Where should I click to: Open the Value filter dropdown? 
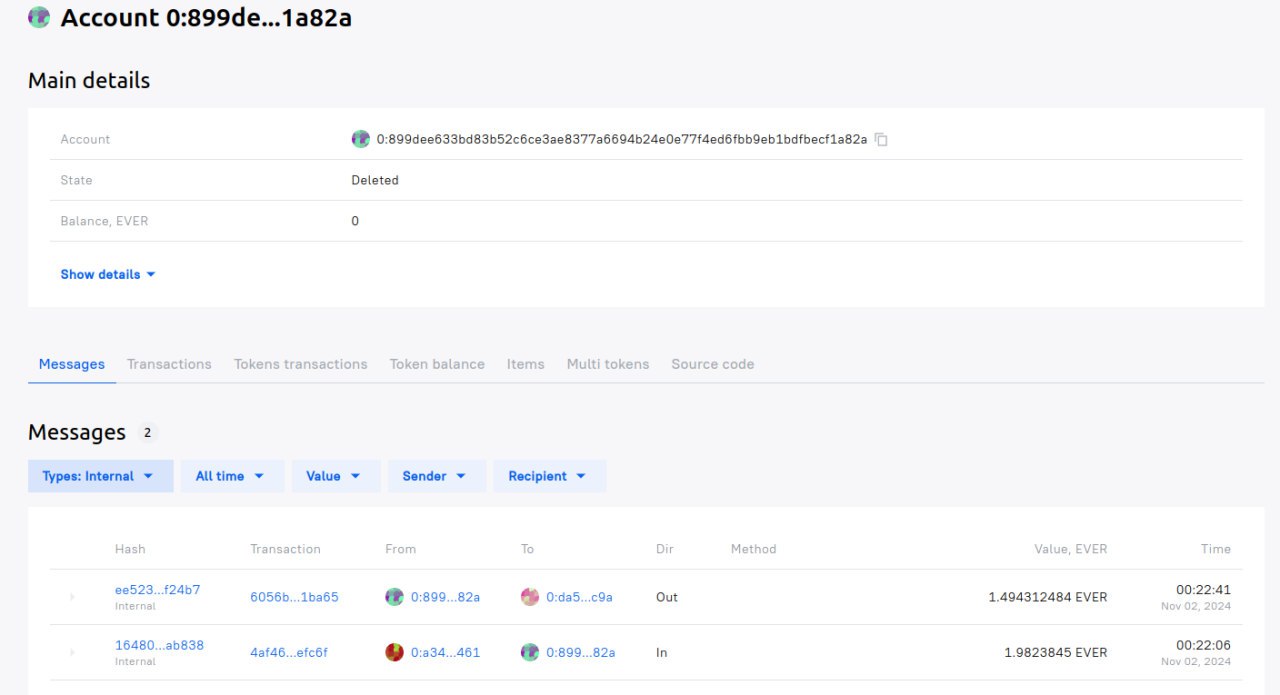point(335,476)
